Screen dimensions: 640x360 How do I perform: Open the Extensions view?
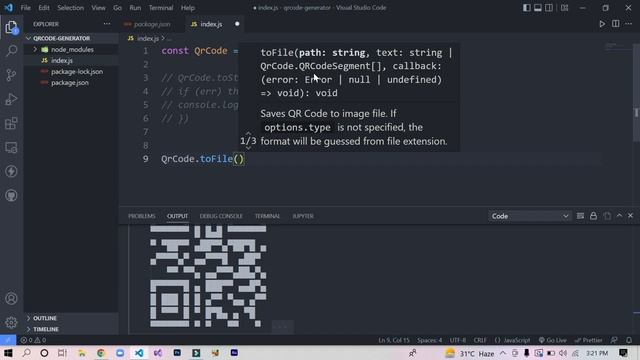tap(11, 123)
